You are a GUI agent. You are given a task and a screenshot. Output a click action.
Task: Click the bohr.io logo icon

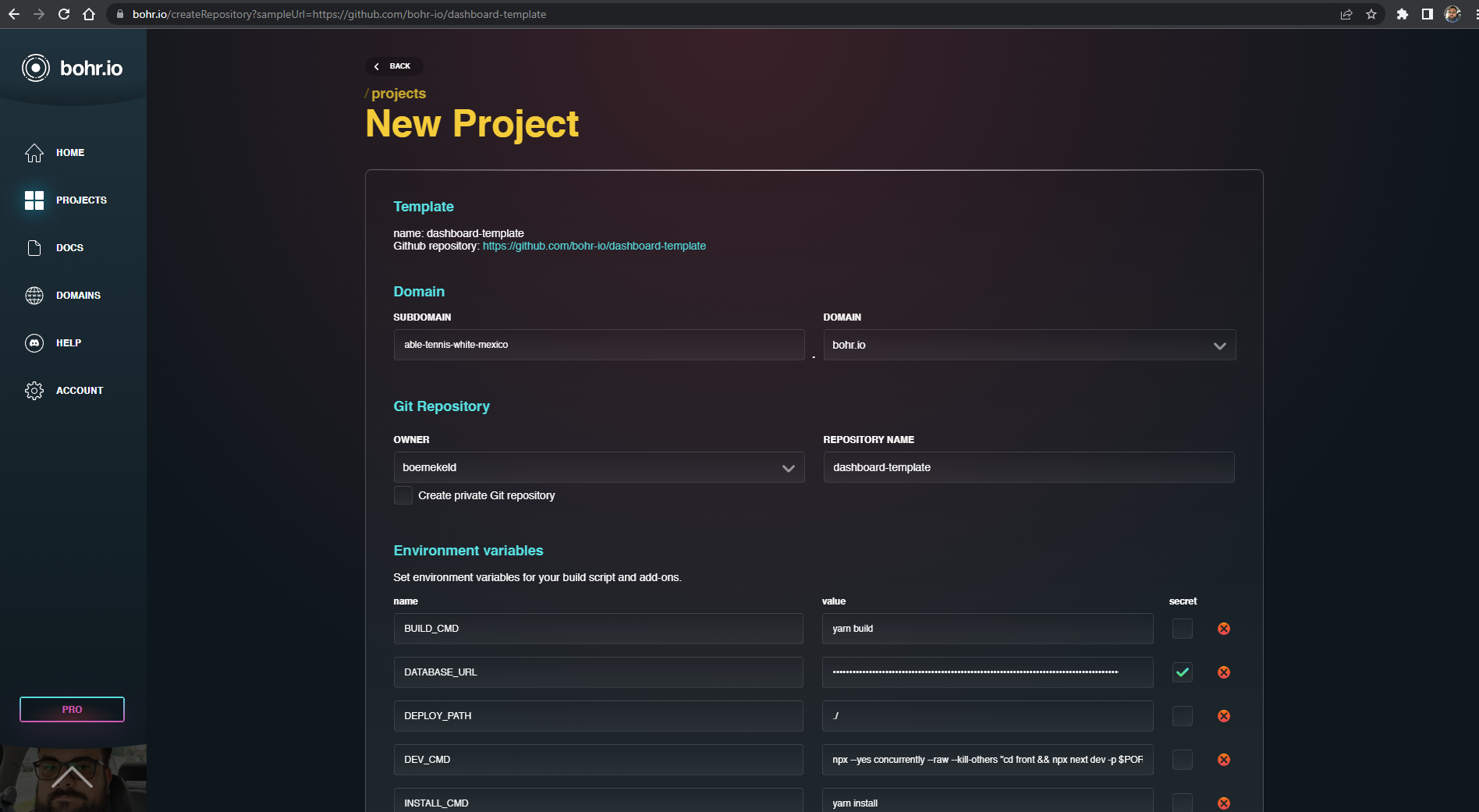(36, 68)
